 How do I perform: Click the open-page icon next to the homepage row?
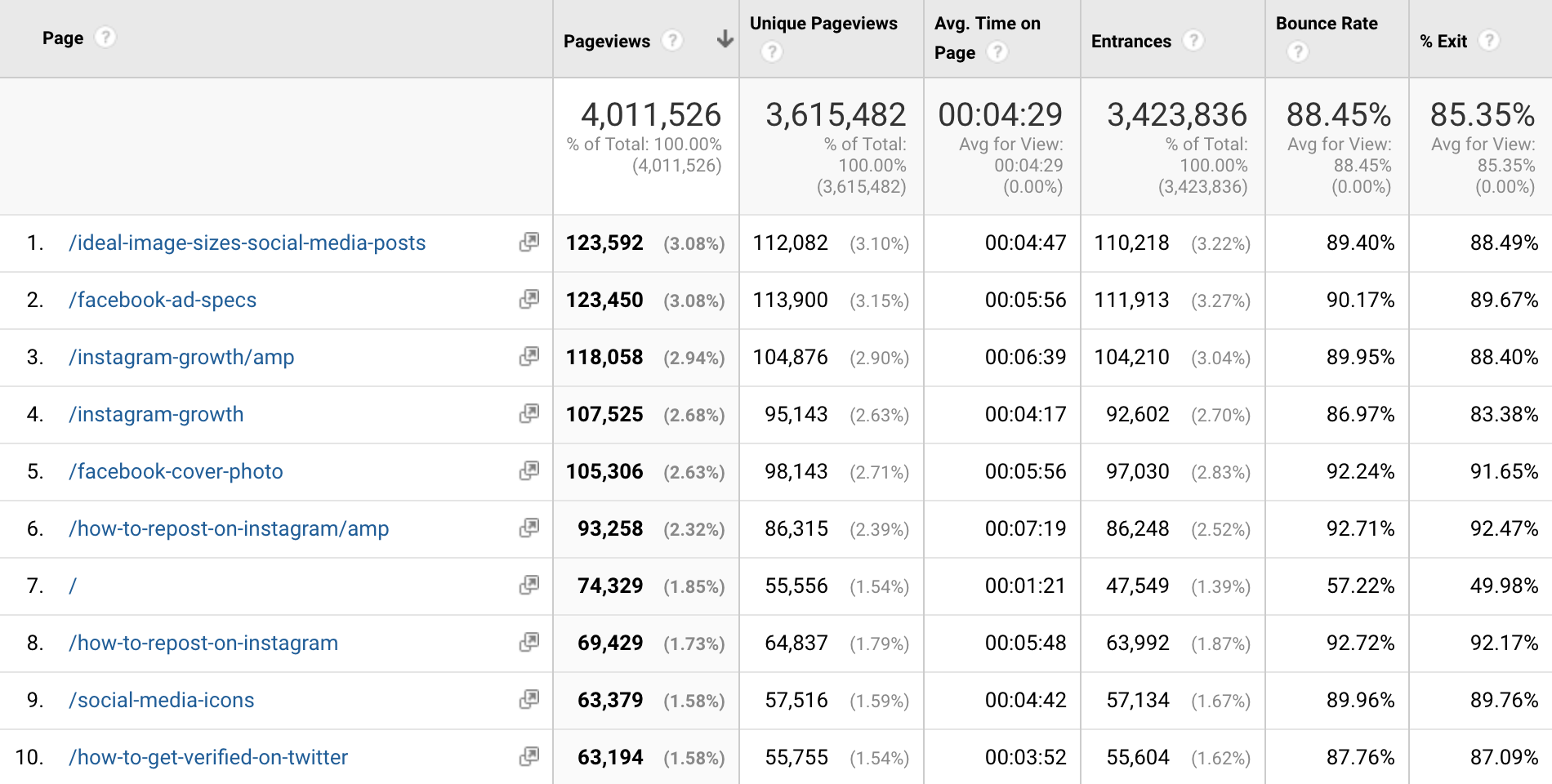529,586
